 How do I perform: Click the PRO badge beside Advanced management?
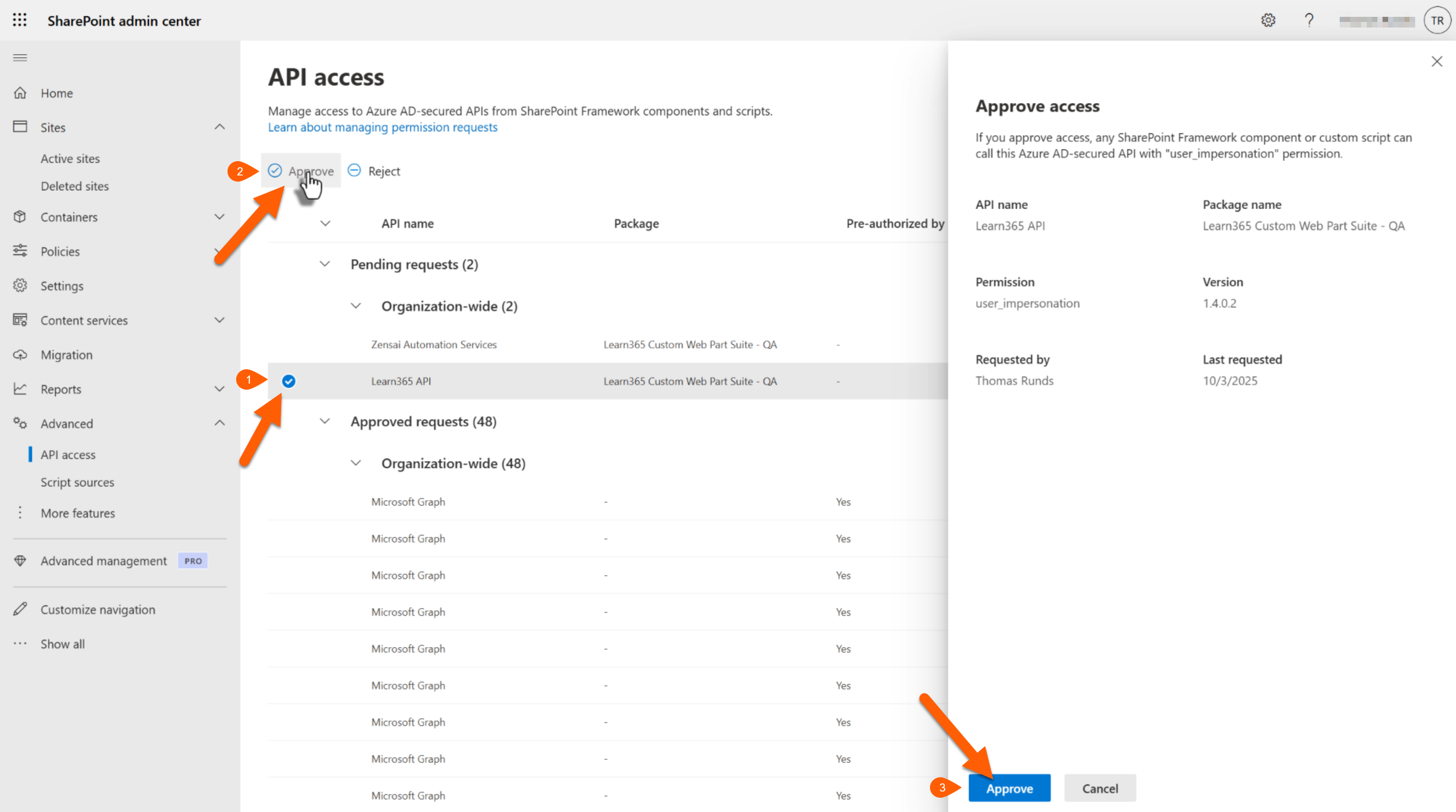(193, 561)
